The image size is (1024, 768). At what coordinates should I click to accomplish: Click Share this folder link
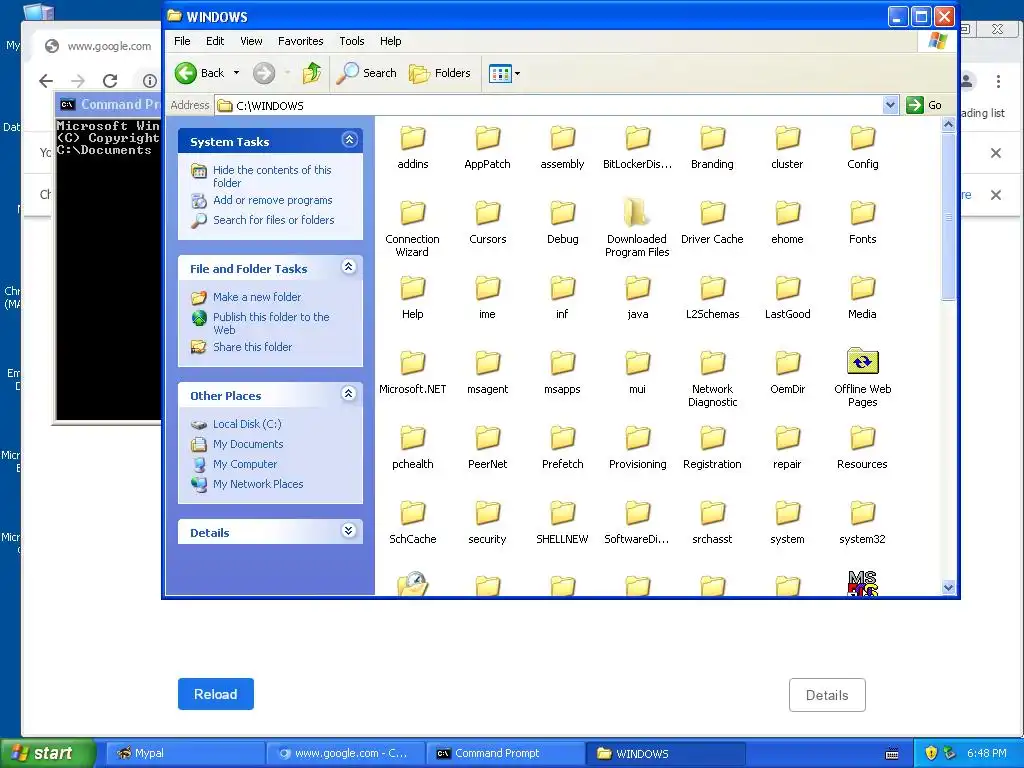(252, 347)
